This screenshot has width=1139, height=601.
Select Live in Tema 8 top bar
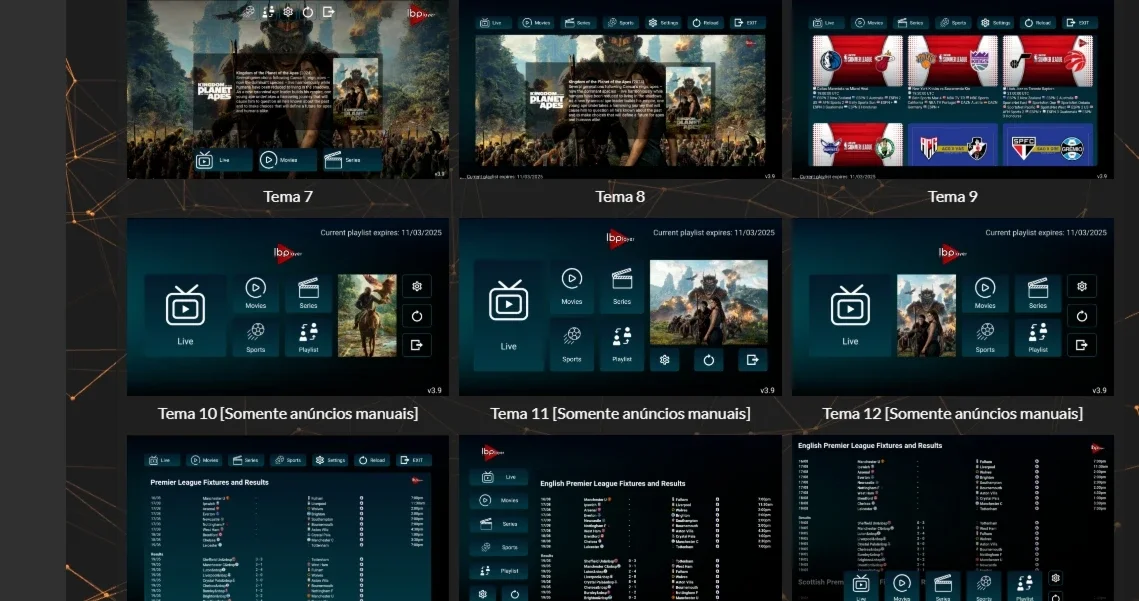point(491,23)
